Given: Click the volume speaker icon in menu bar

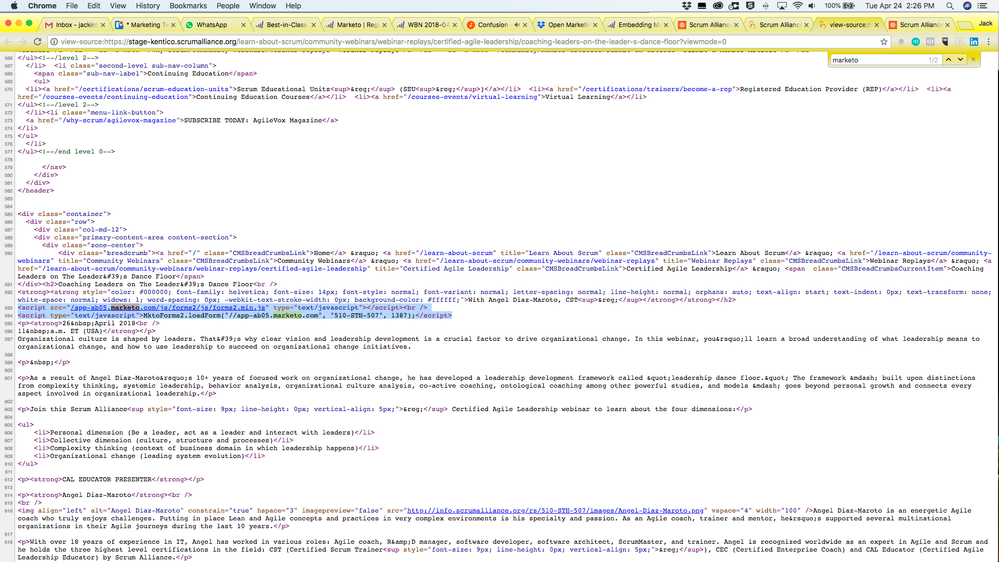Looking at the screenshot, I should [x=812, y=6].
